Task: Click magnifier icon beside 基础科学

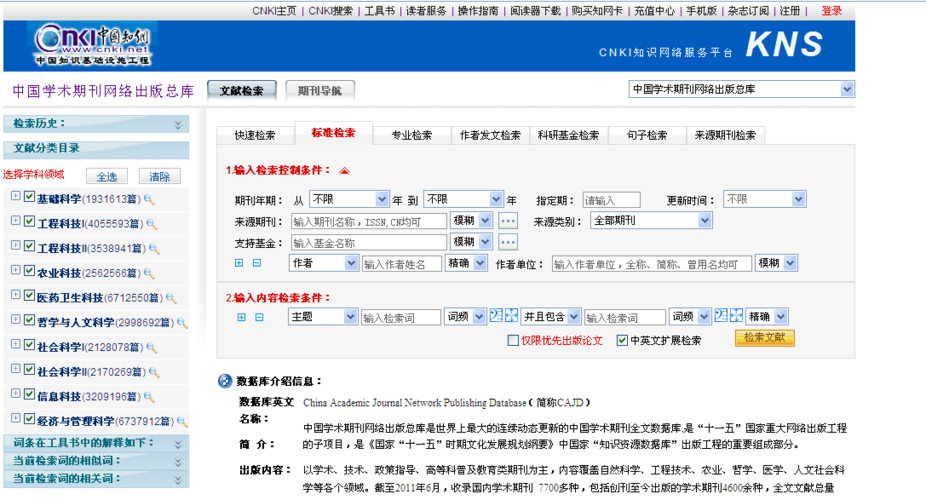Action: (x=149, y=200)
